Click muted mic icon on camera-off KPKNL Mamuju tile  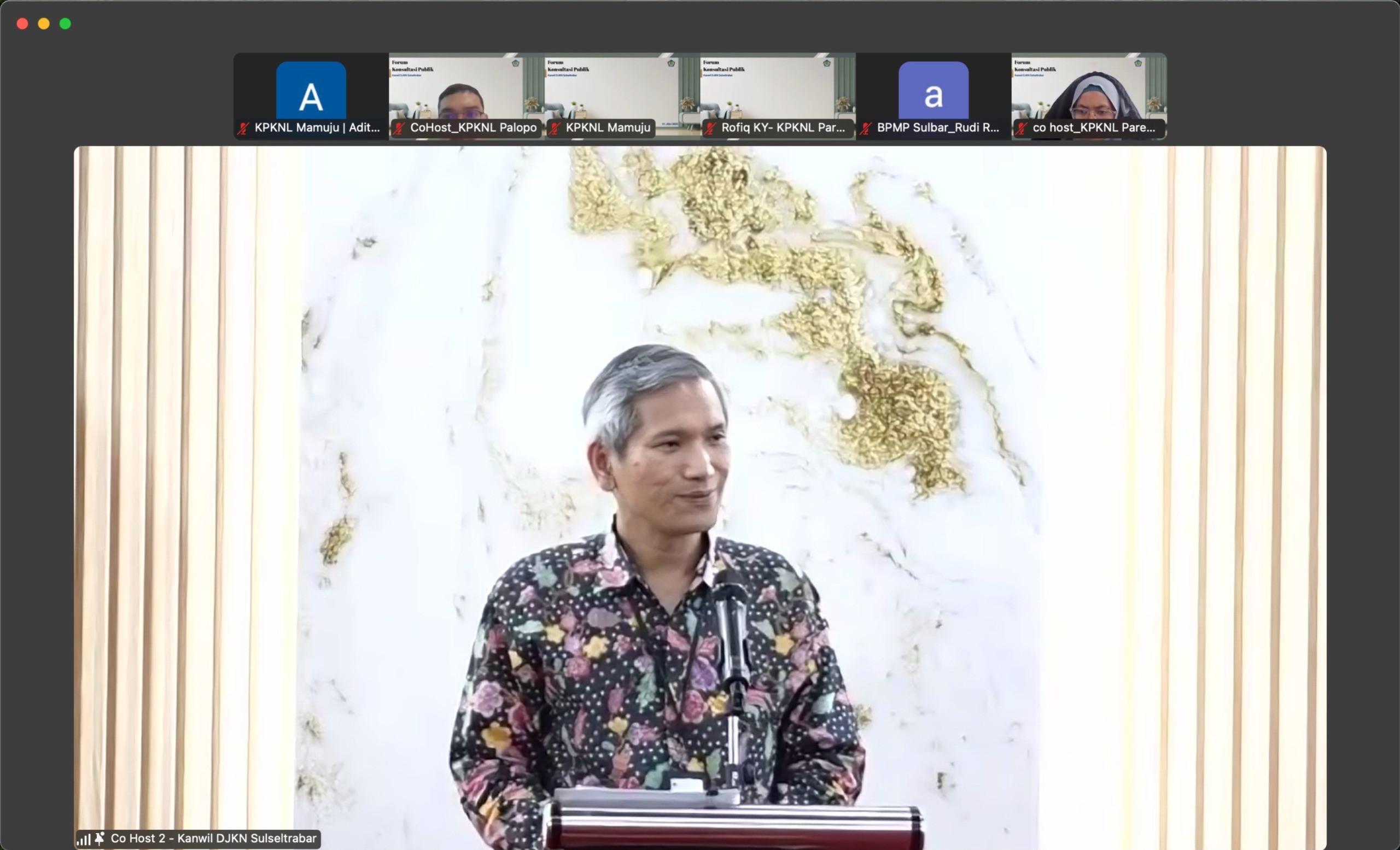tap(555, 128)
